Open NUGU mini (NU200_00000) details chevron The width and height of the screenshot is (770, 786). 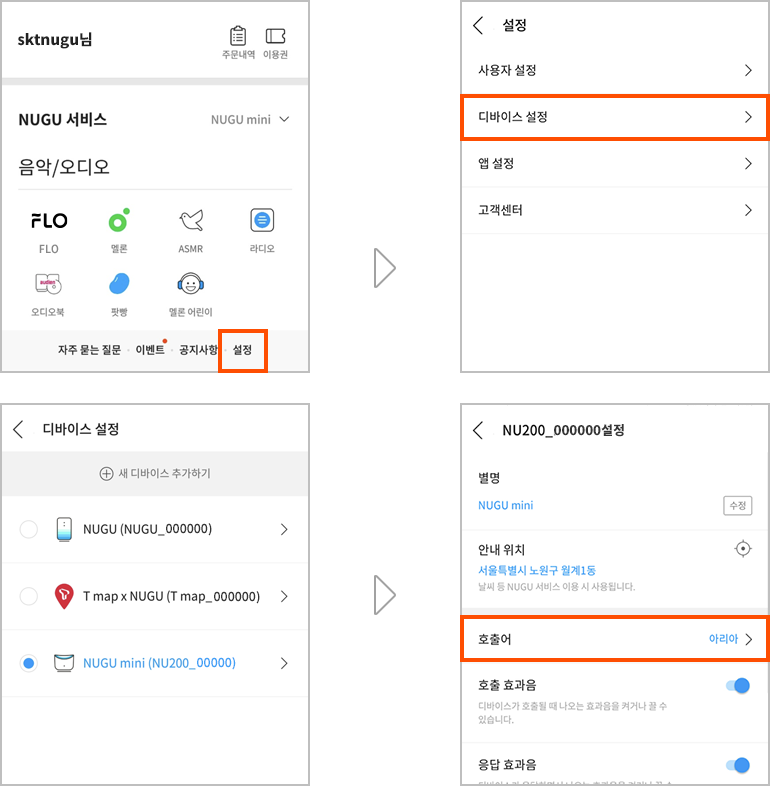click(x=284, y=663)
